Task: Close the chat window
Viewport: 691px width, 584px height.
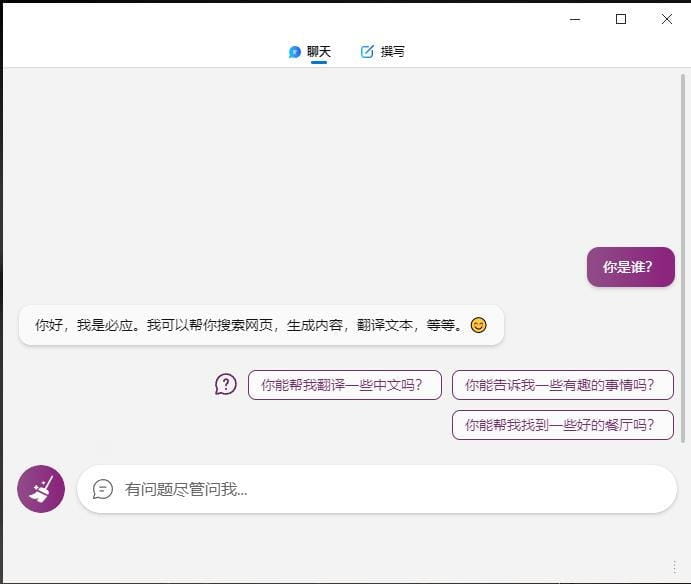Action: point(667,19)
